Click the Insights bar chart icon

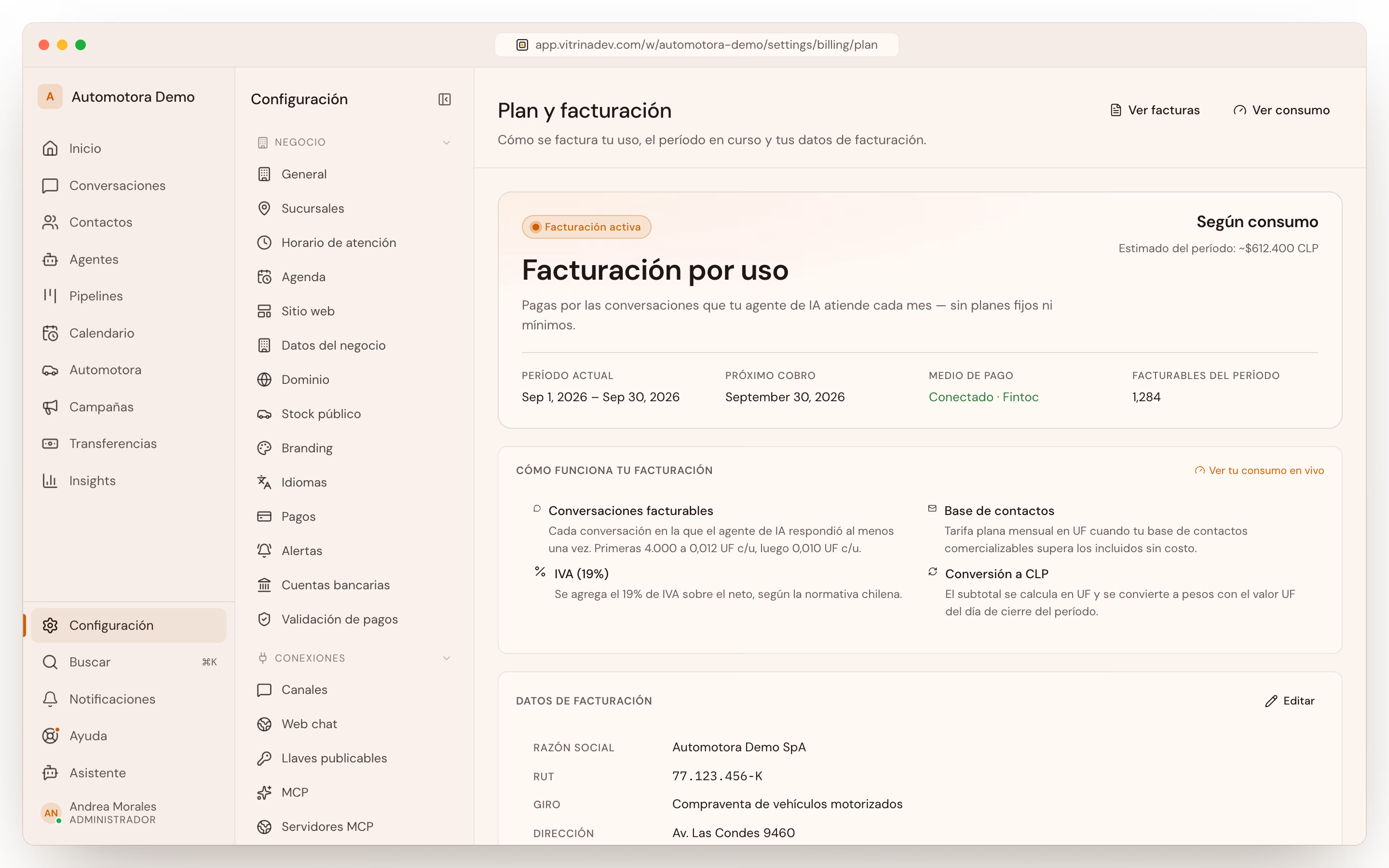tap(50, 480)
